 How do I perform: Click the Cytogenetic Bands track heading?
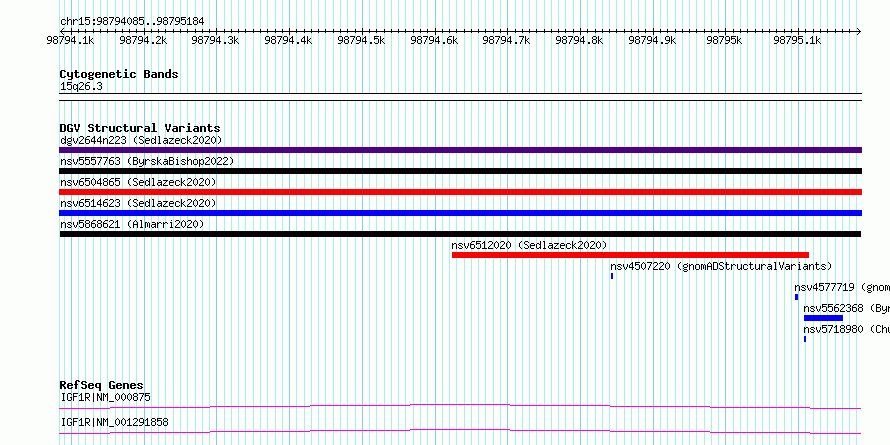(119, 74)
